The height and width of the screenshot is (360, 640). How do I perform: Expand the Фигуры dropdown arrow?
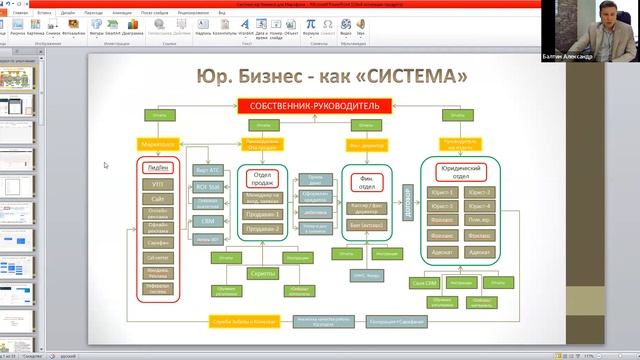point(96,38)
